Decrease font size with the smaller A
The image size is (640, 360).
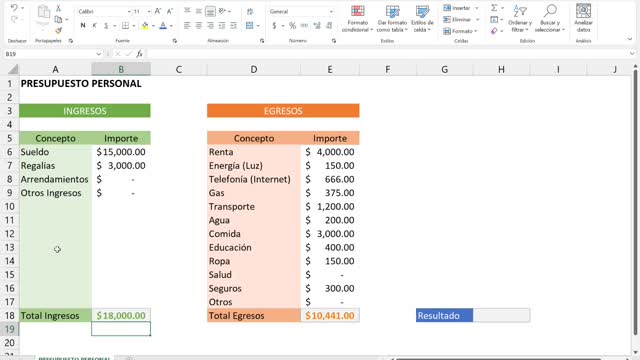pos(170,11)
